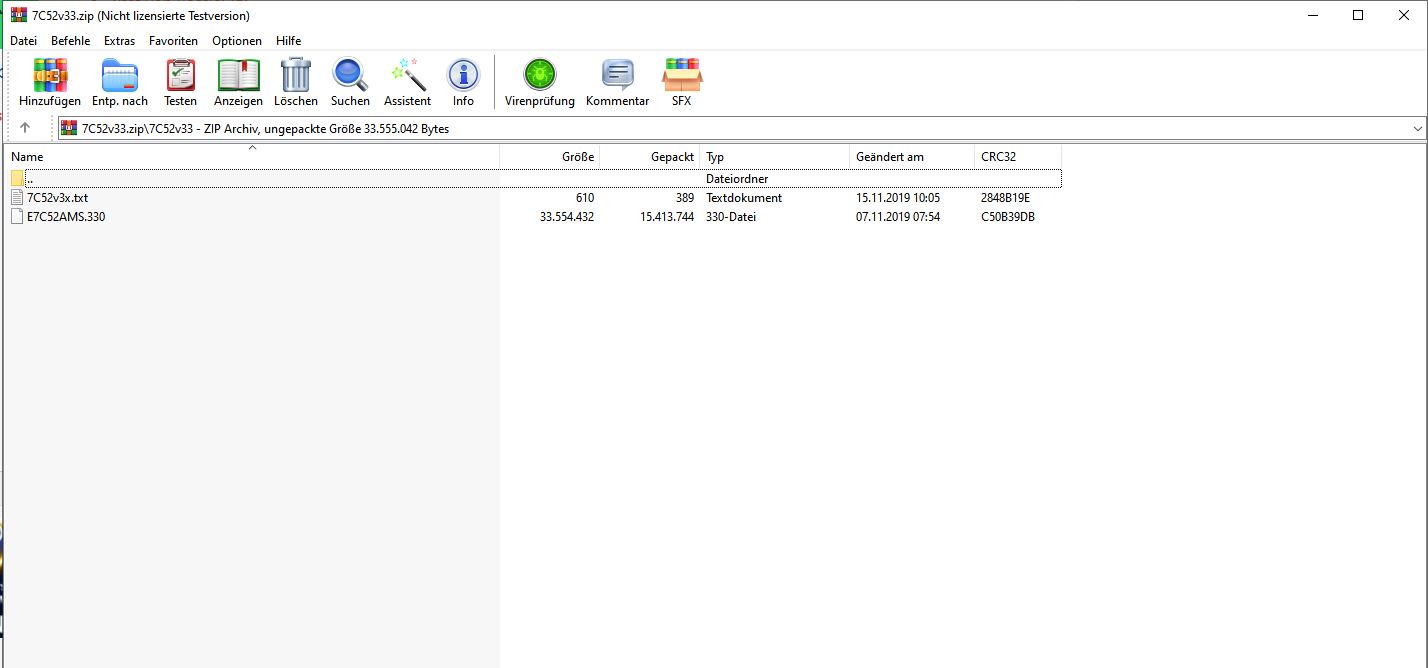Click the archive icon in address bar
The image size is (1428, 668).
pyautogui.click(x=69, y=128)
